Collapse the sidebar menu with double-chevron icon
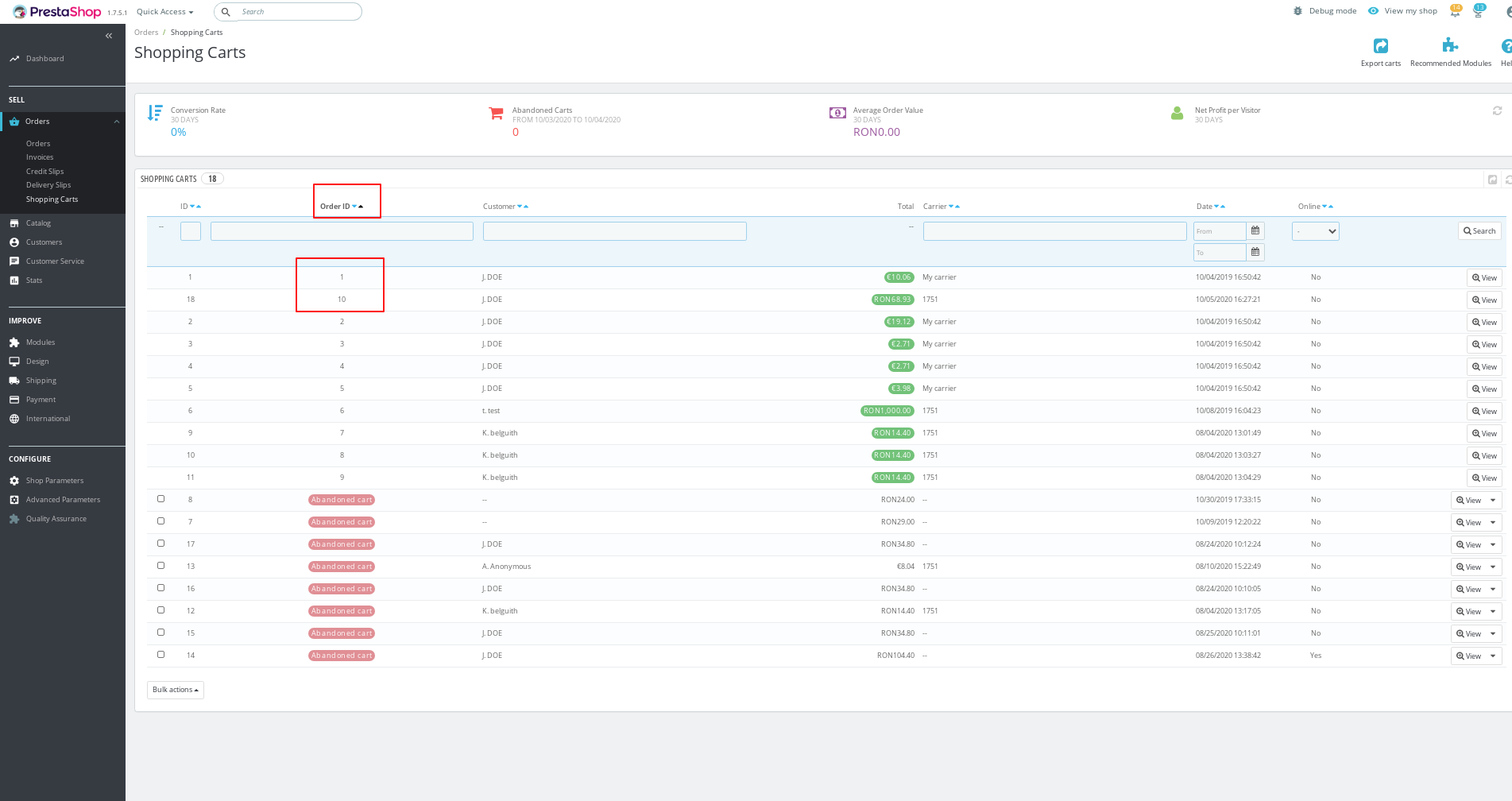 pyautogui.click(x=109, y=36)
